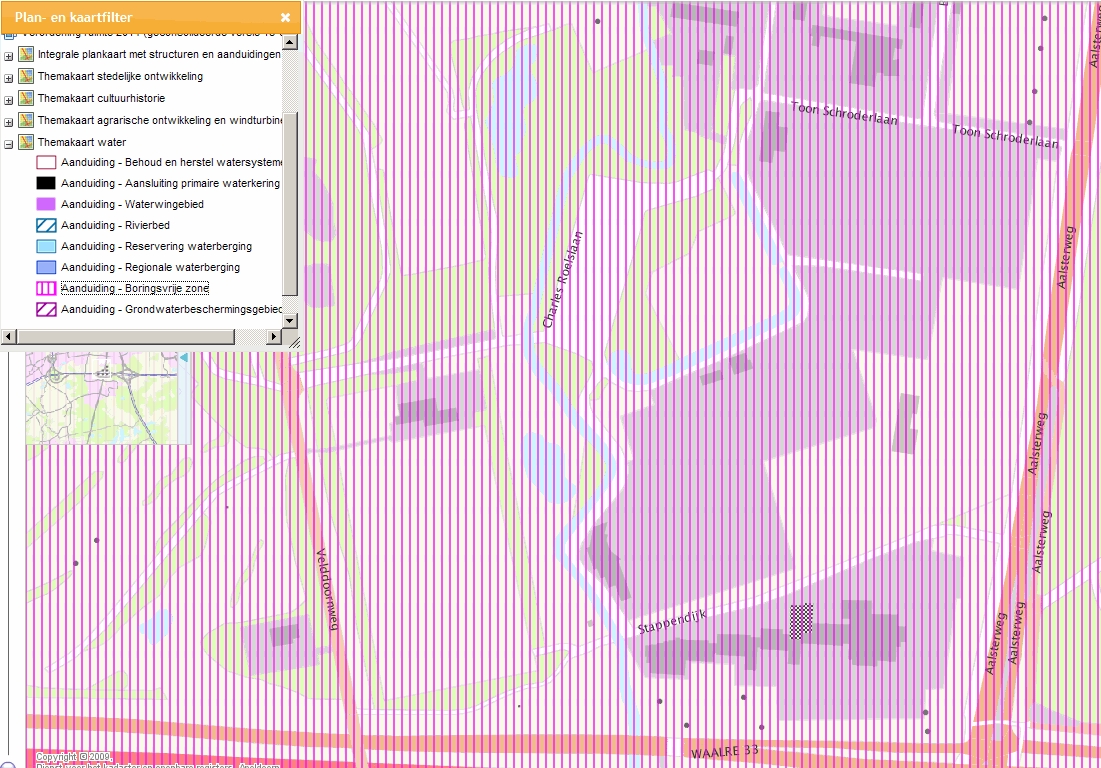
Task: Click the filter panel's scroll-down arrow
Action: click(x=289, y=321)
